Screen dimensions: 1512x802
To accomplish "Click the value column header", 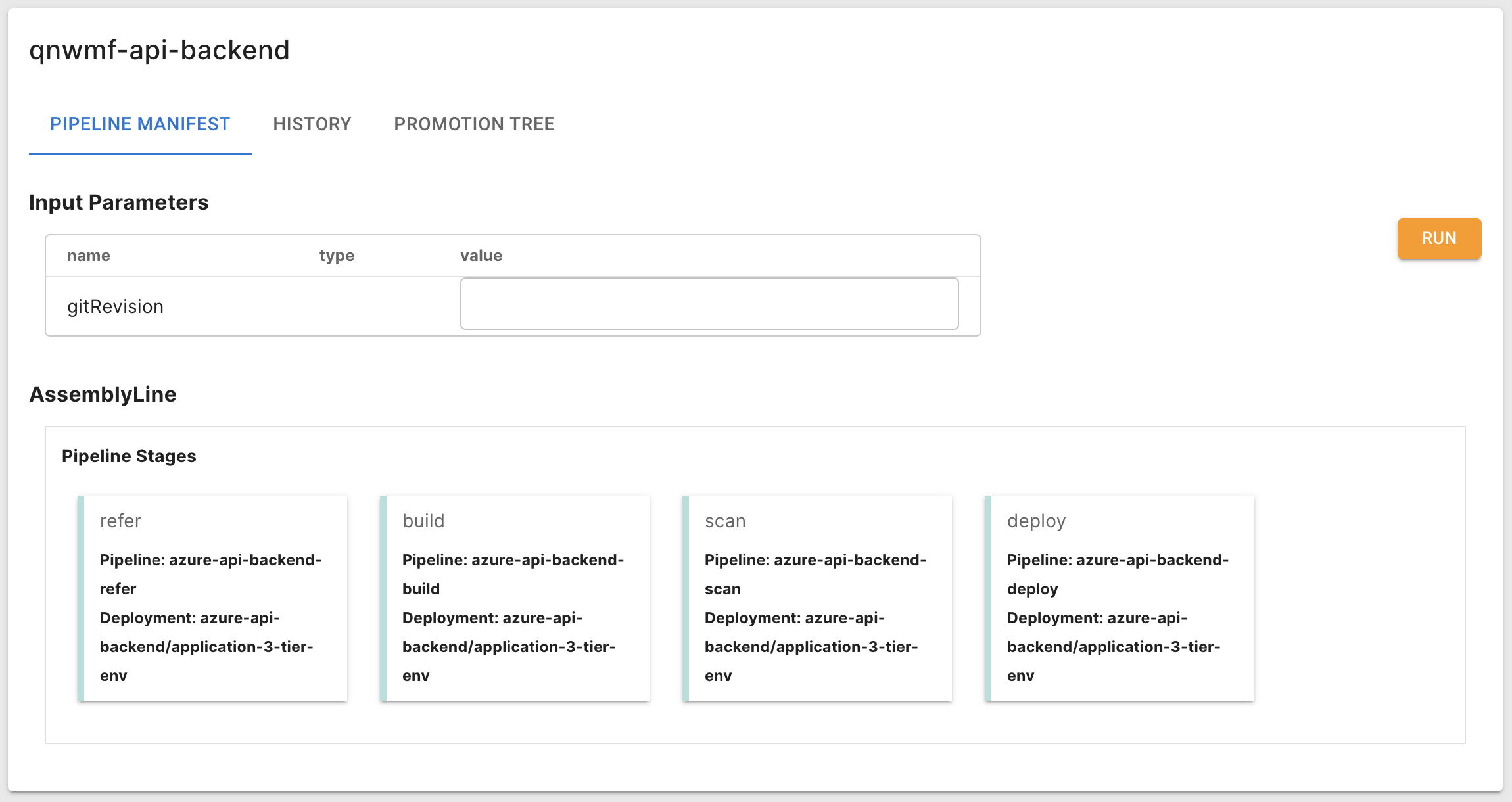I will coord(481,256).
